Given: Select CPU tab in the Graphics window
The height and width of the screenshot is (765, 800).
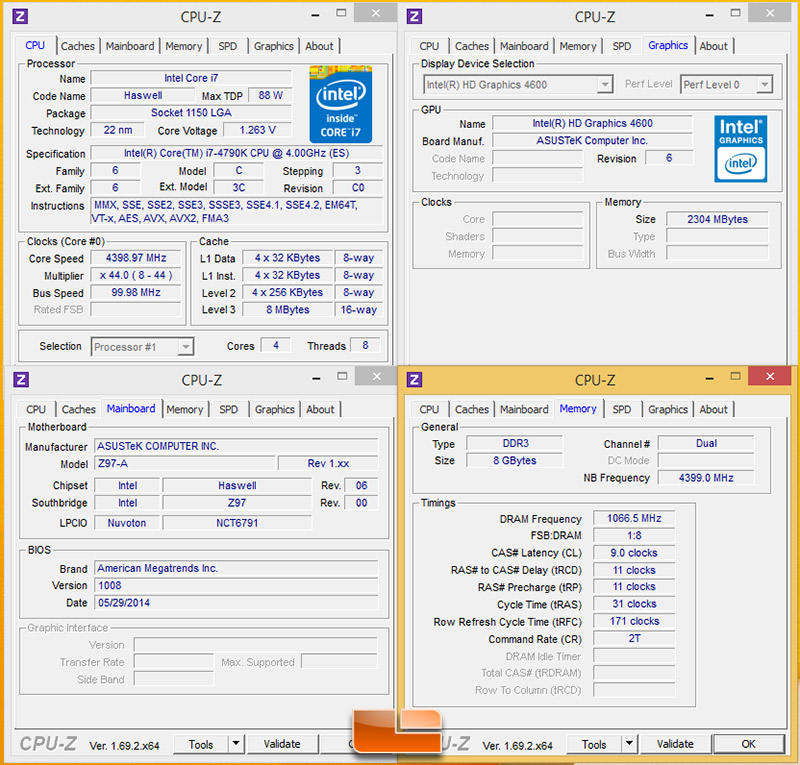Looking at the screenshot, I should pyautogui.click(x=429, y=46).
